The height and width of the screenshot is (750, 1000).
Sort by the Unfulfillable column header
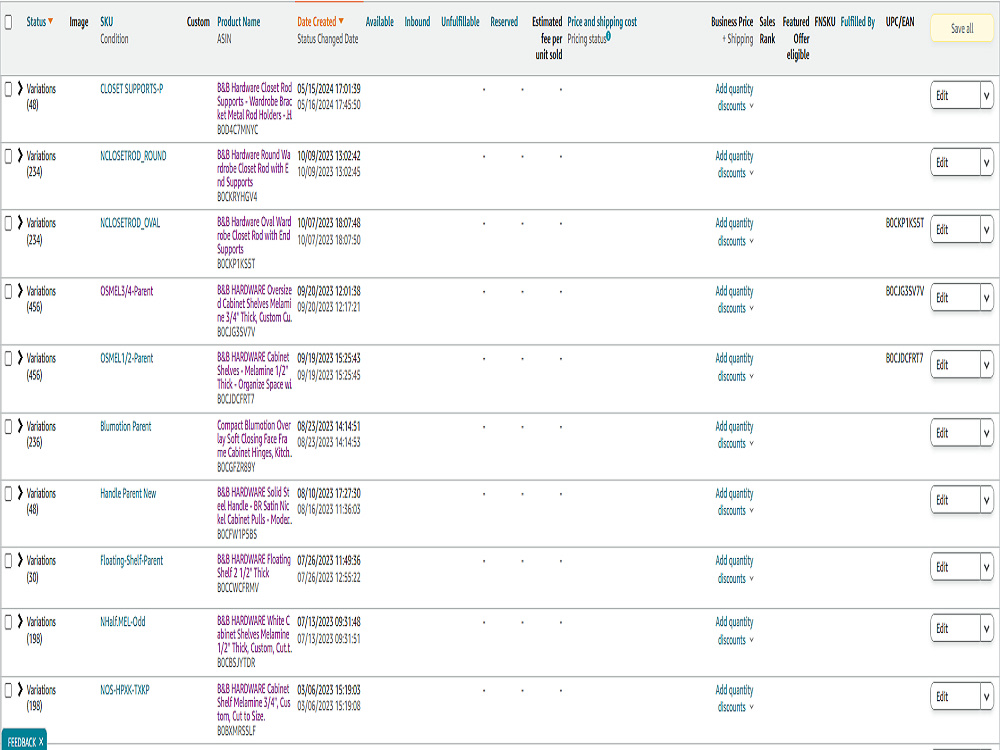point(460,22)
